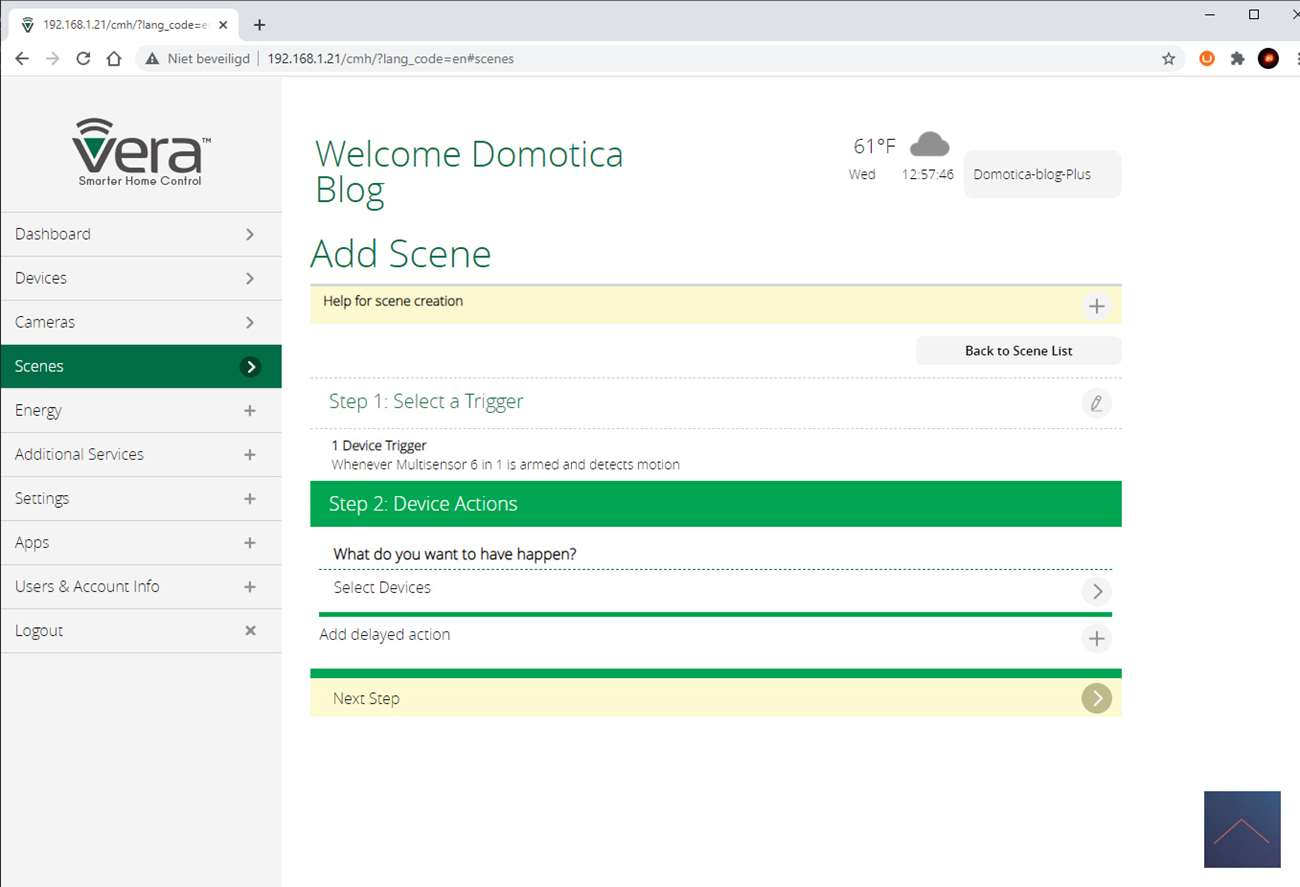The image size is (1300, 887).
Task: Open the Cameras section
Action: pyautogui.click(x=140, y=322)
